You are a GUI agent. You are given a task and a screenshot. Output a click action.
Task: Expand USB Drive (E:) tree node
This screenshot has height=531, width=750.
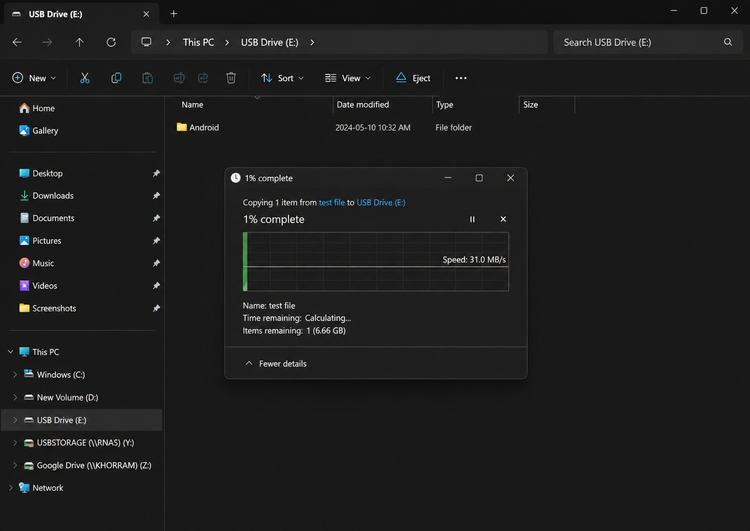(15, 420)
